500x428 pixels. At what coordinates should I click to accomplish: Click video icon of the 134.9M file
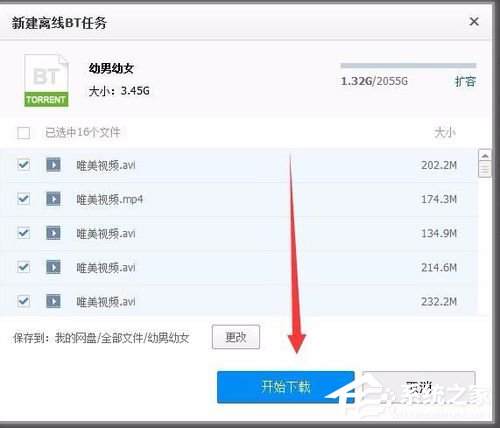53,233
